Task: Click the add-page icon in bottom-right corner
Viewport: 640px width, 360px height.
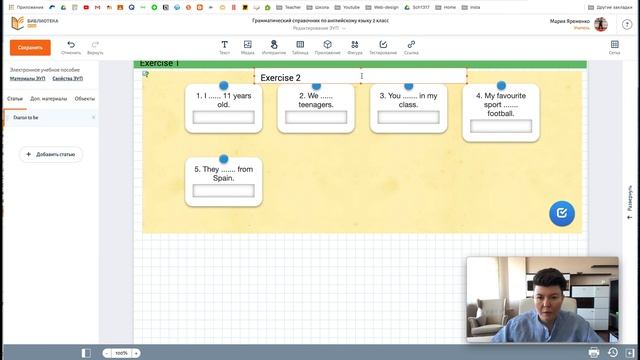Action: 630,353
